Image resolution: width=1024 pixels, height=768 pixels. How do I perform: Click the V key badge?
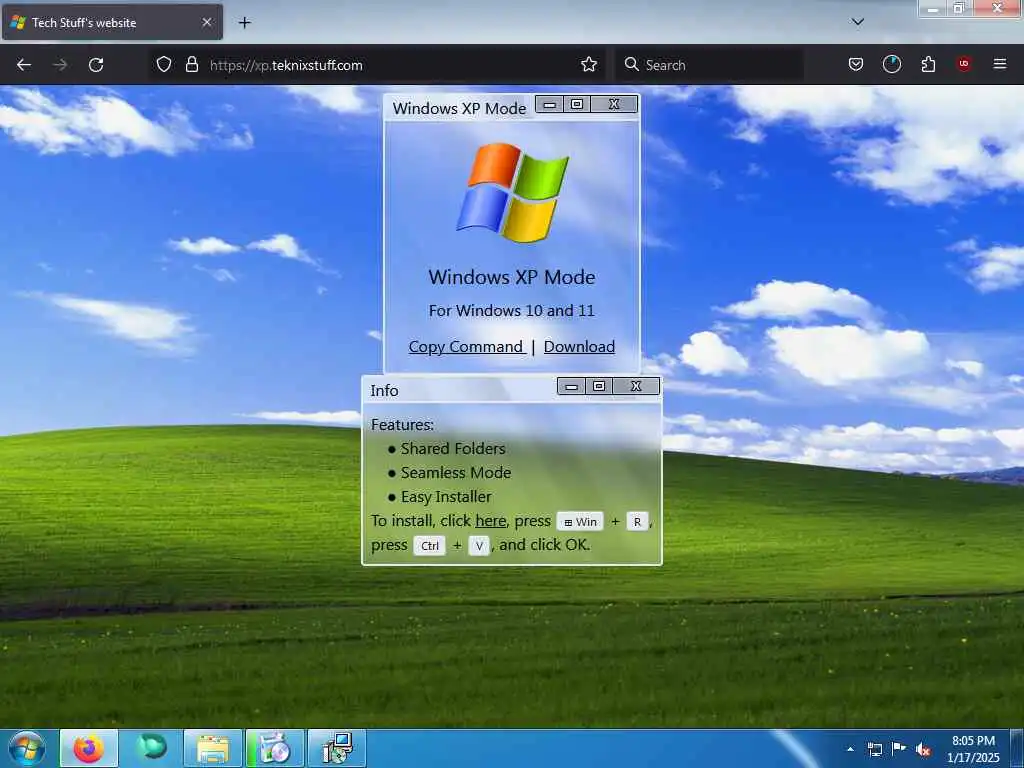(x=479, y=546)
